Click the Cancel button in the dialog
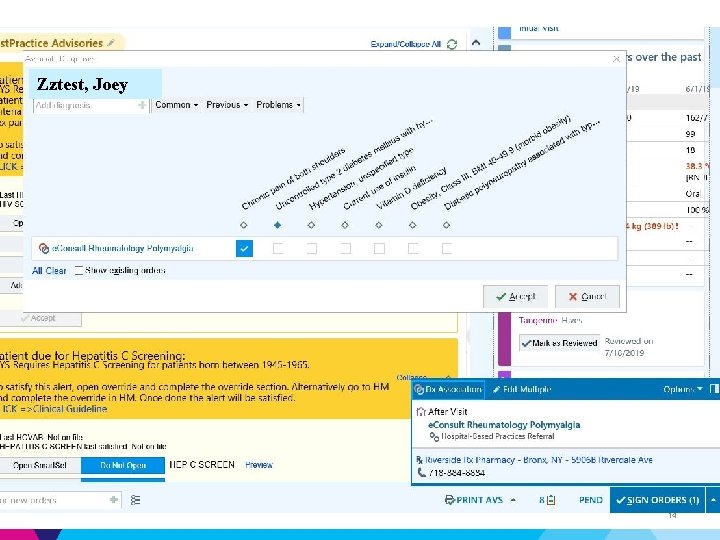 point(587,297)
